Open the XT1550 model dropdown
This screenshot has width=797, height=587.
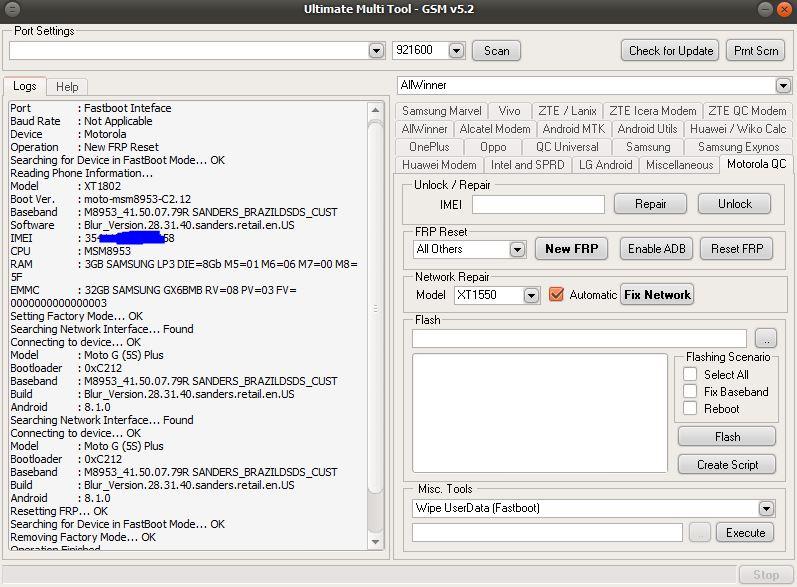tap(531, 295)
